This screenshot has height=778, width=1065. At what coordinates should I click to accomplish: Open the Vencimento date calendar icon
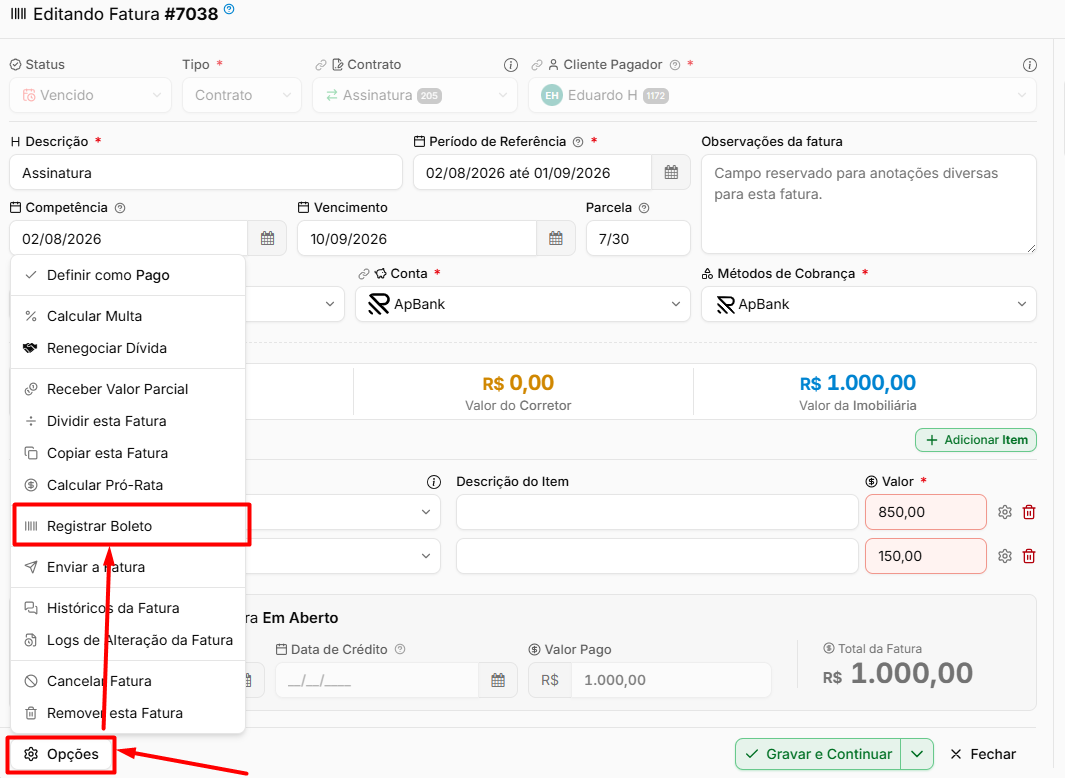556,238
